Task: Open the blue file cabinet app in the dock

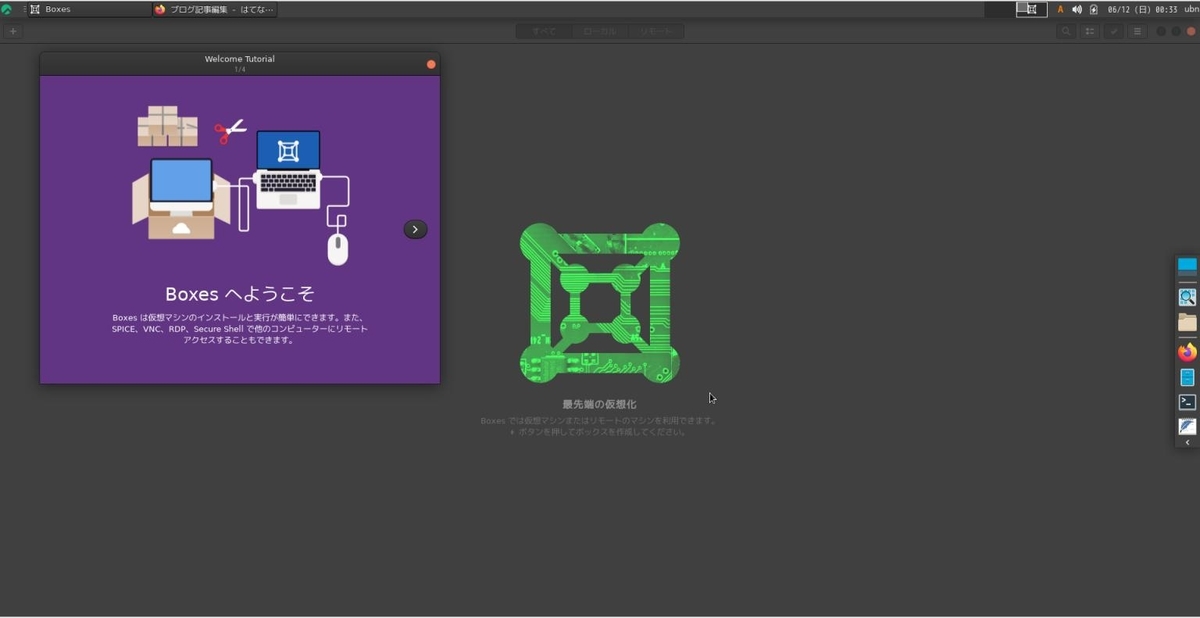Action: 1187,378
